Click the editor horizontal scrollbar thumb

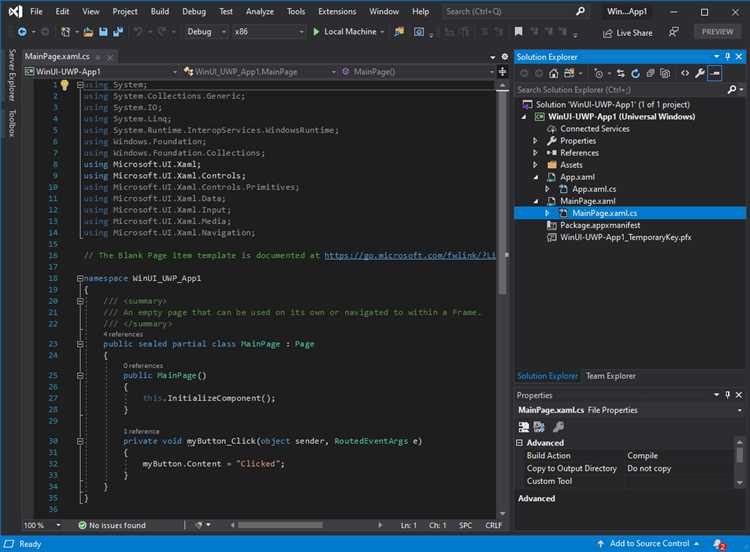(280, 525)
